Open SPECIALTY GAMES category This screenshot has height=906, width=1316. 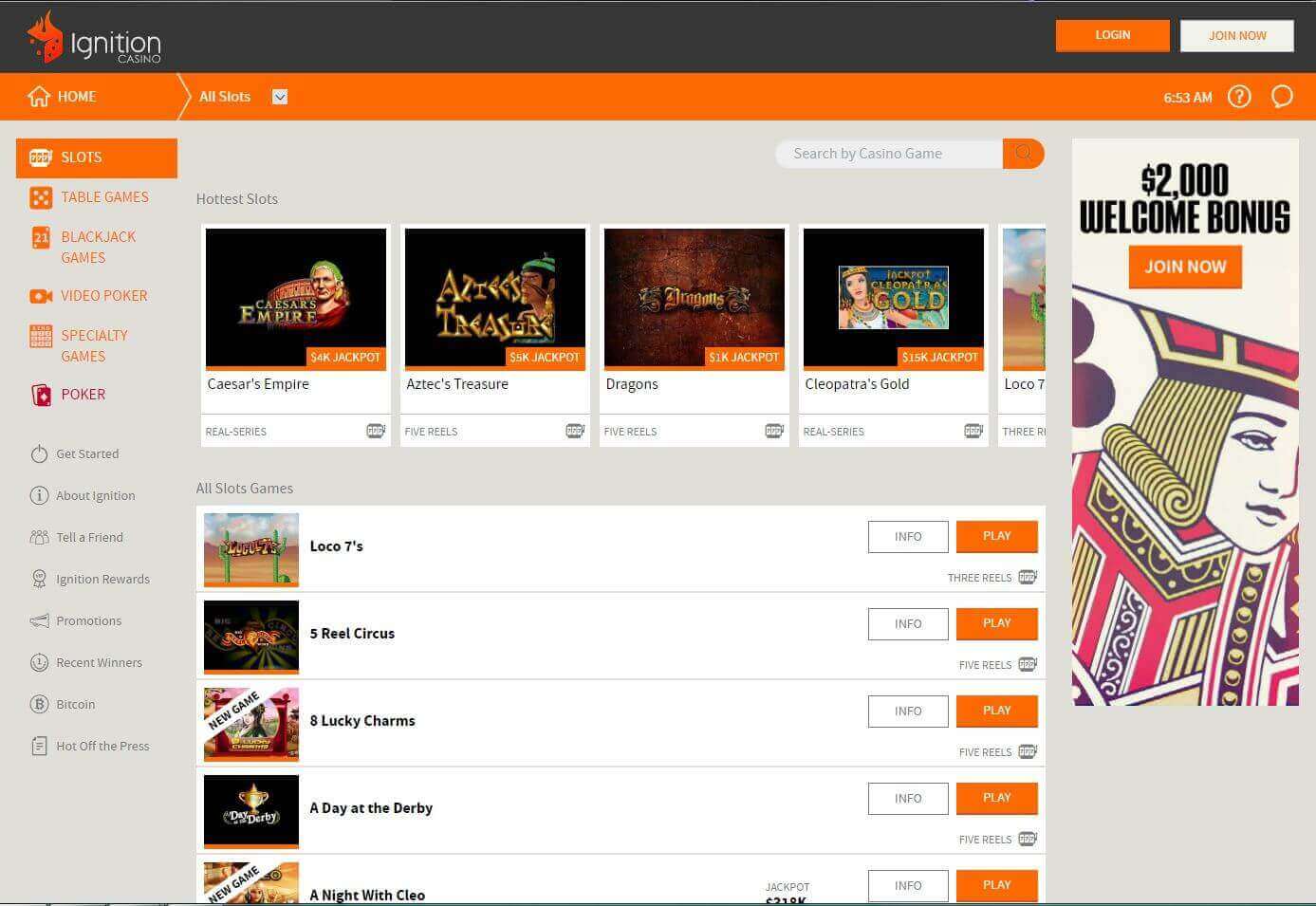(94, 345)
